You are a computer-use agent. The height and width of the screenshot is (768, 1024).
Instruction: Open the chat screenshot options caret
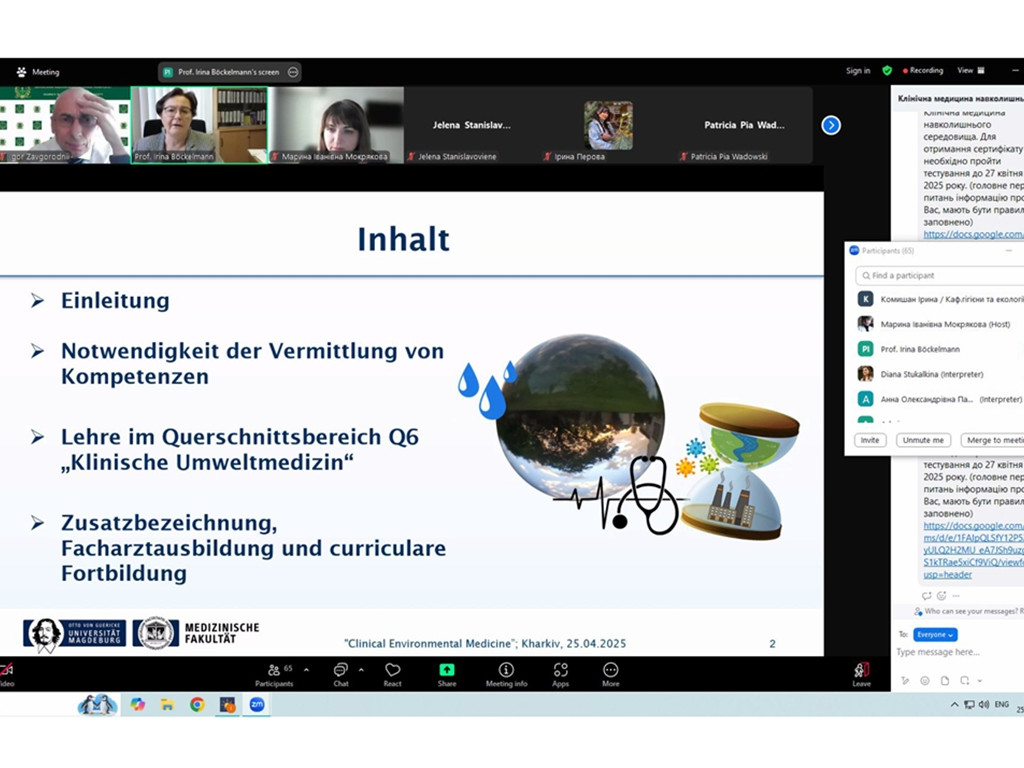[x=980, y=680]
